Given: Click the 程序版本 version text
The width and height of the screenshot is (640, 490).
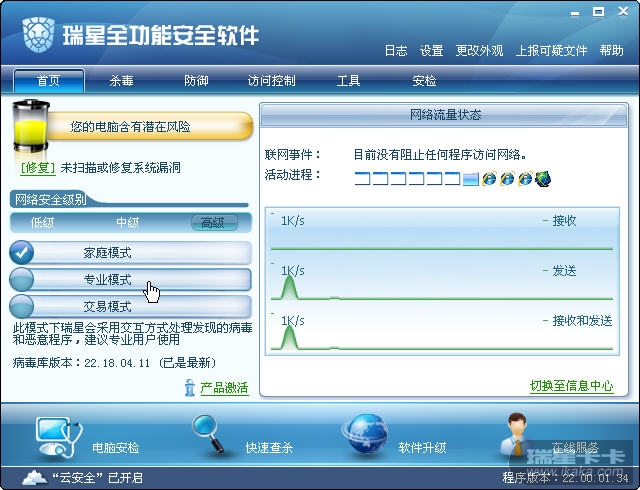Looking at the screenshot, I should pos(565,477).
